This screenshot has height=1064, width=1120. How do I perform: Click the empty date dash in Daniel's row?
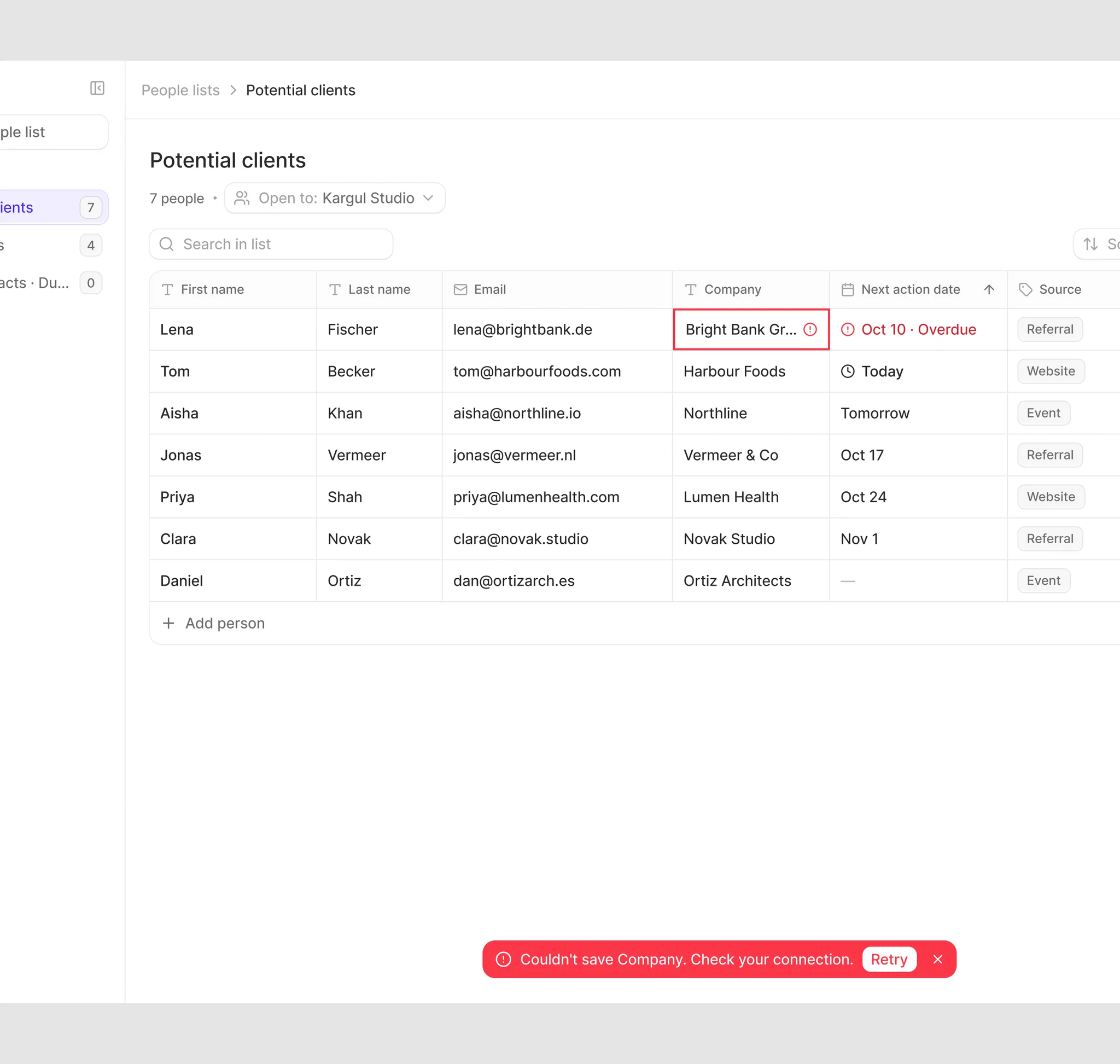click(x=847, y=581)
